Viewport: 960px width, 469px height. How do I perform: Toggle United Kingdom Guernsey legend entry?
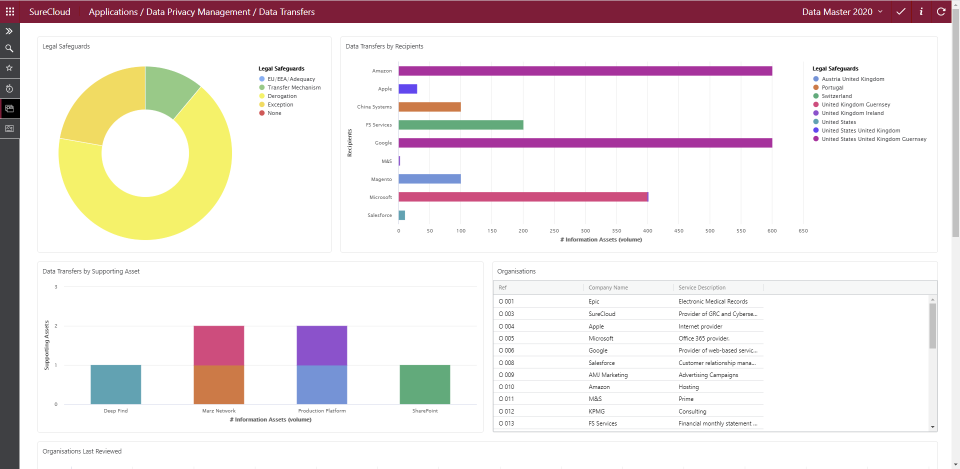pos(852,105)
